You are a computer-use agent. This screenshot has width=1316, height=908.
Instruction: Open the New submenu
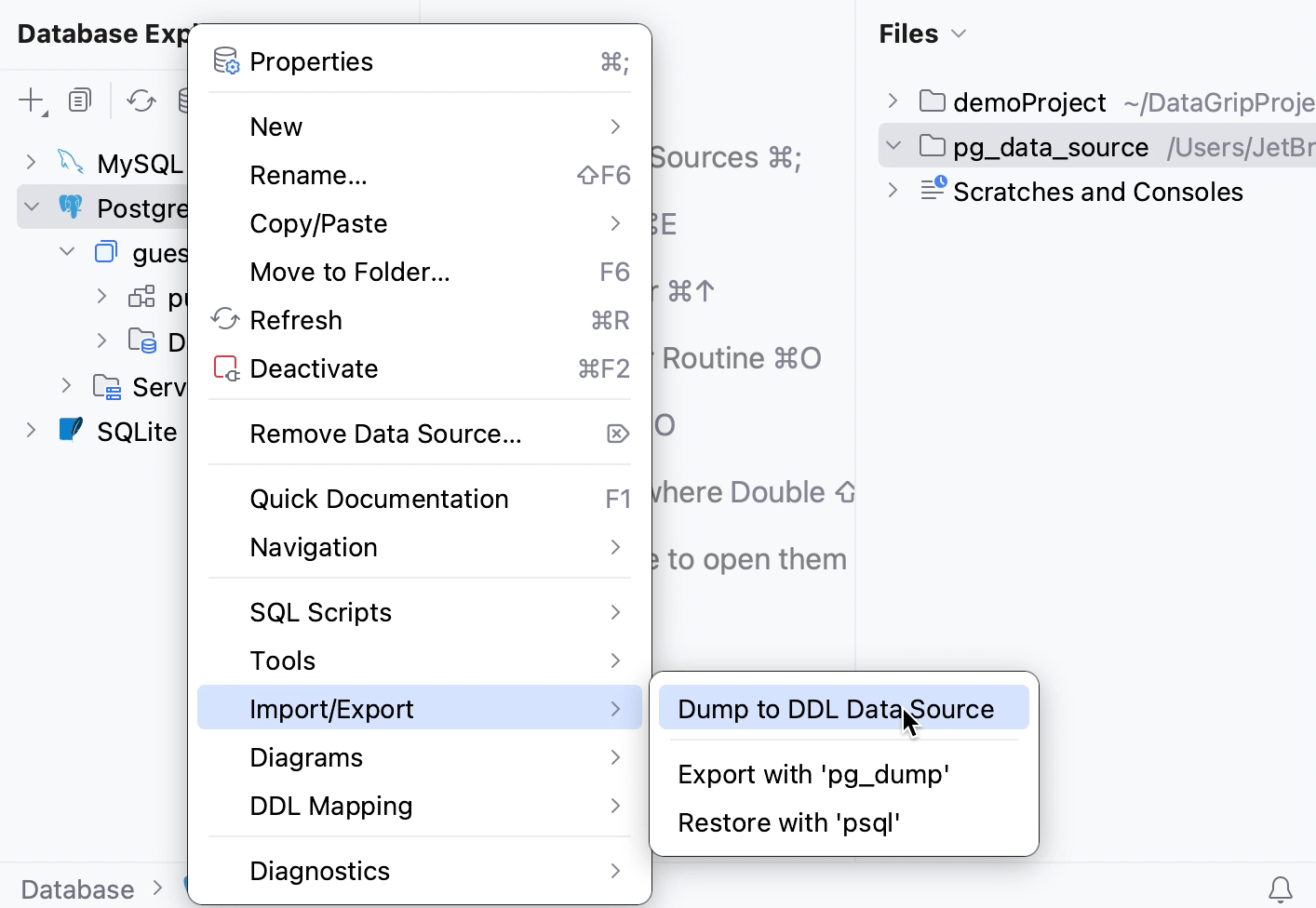(420, 127)
